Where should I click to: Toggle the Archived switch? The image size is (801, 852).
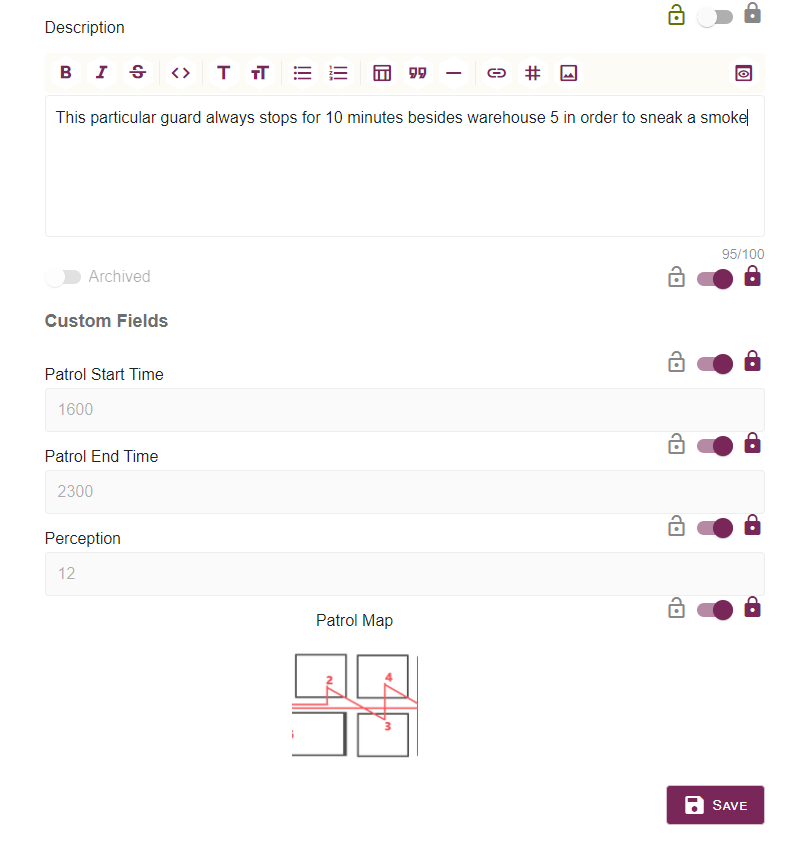pyautogui.click(x=63, y=277)
